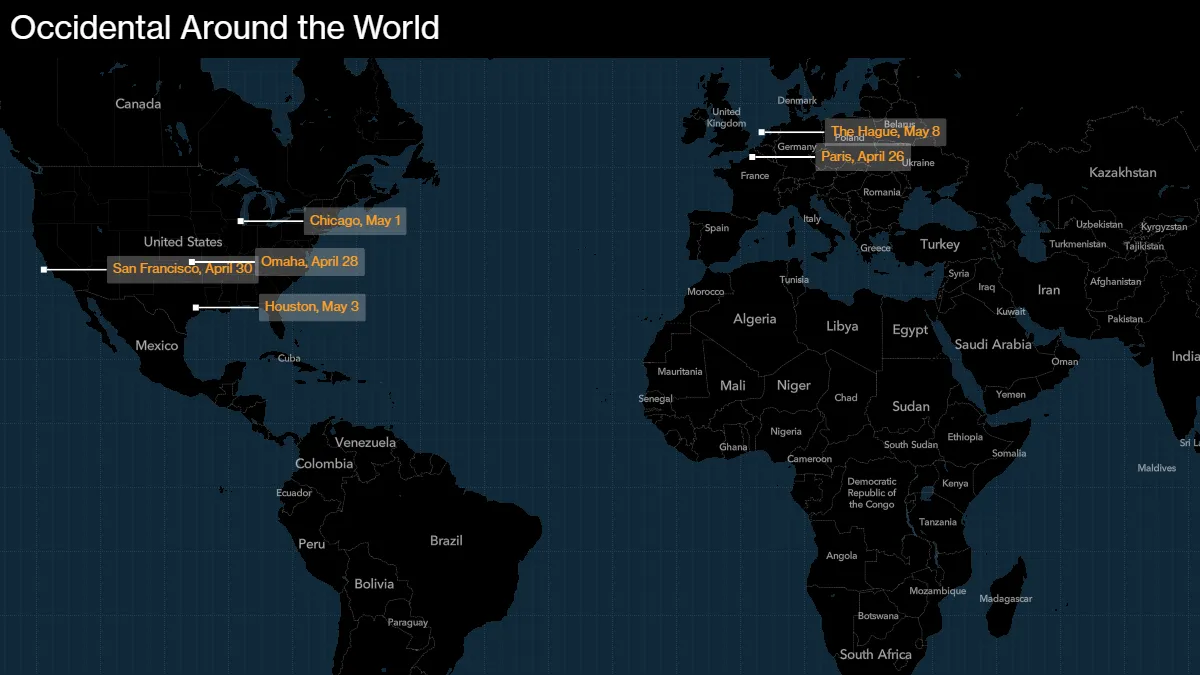This screenshot has width=1200, height=675.
Task: Click the Turkmenistan map label
Action: 1078,245
